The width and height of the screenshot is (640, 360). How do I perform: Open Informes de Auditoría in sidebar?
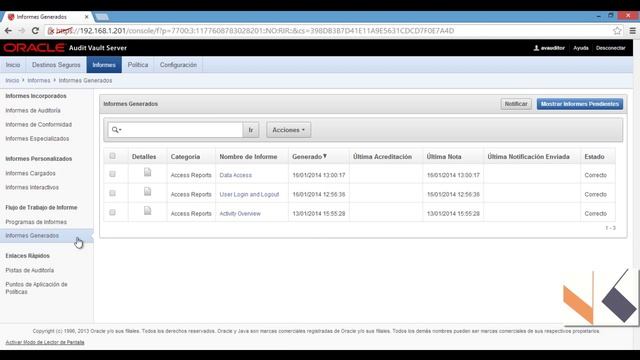pos(33,111)
